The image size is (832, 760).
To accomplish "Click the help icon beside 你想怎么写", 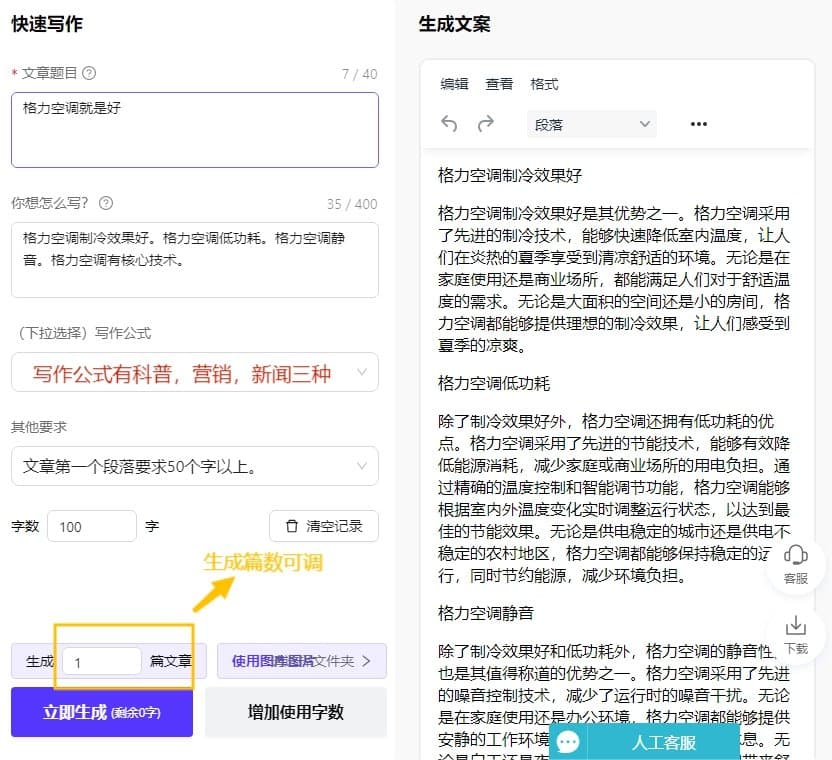I will pyautogui.click(x=106, y=203).
